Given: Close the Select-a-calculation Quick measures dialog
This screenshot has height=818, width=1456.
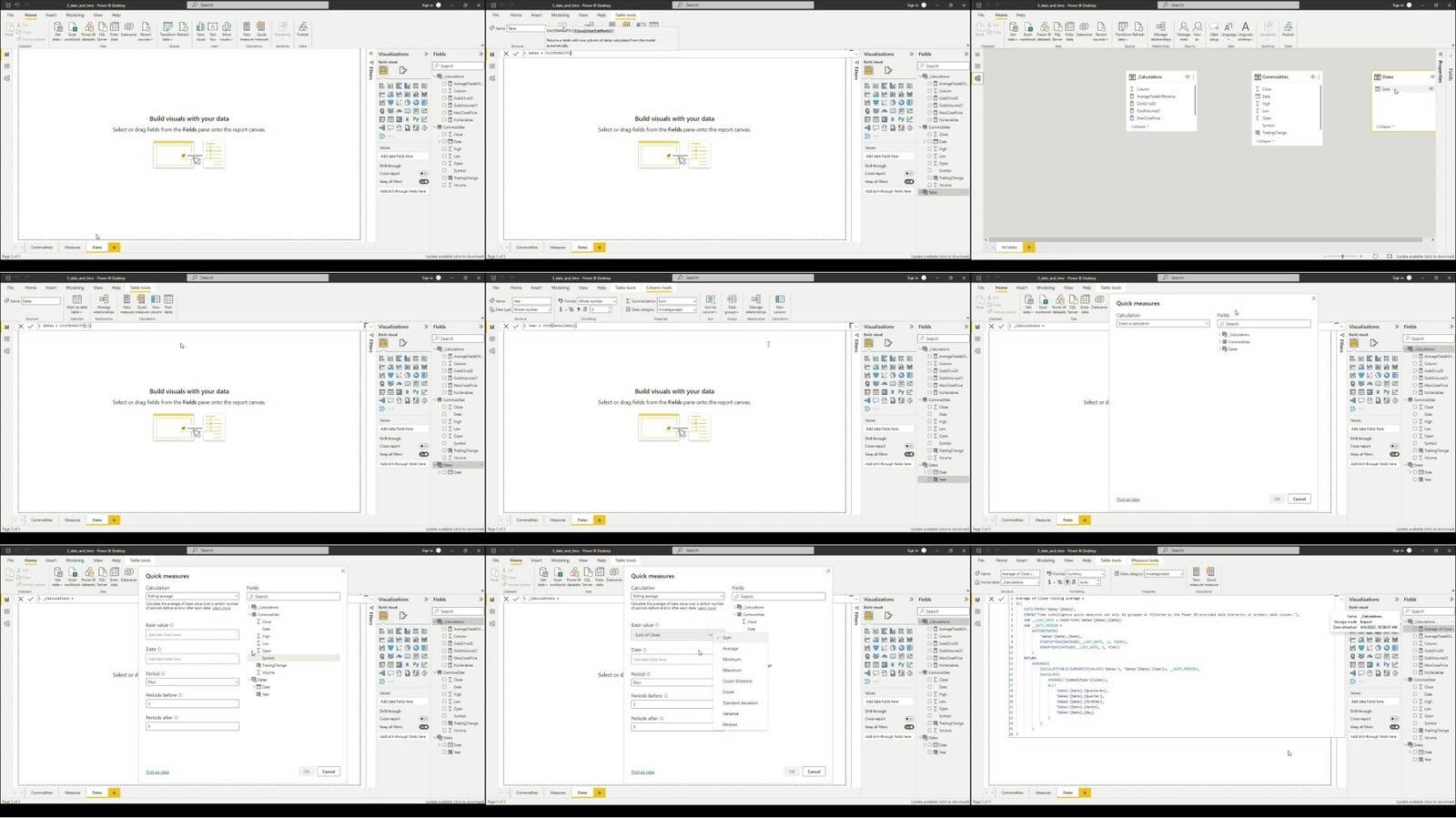Looking at the screenshot, I should click(x=1313, y=298).
